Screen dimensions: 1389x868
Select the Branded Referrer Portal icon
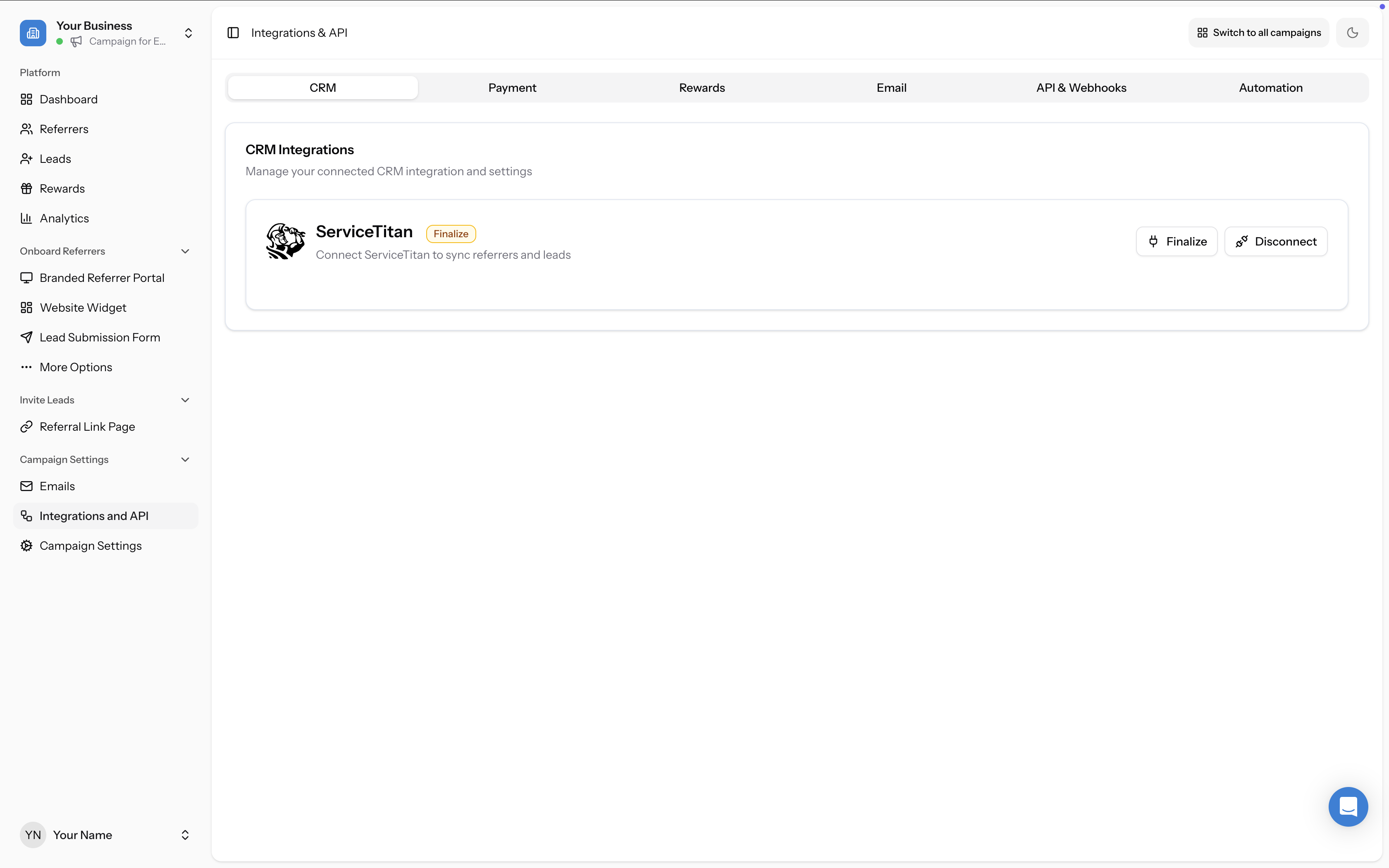tap(26, 277)
